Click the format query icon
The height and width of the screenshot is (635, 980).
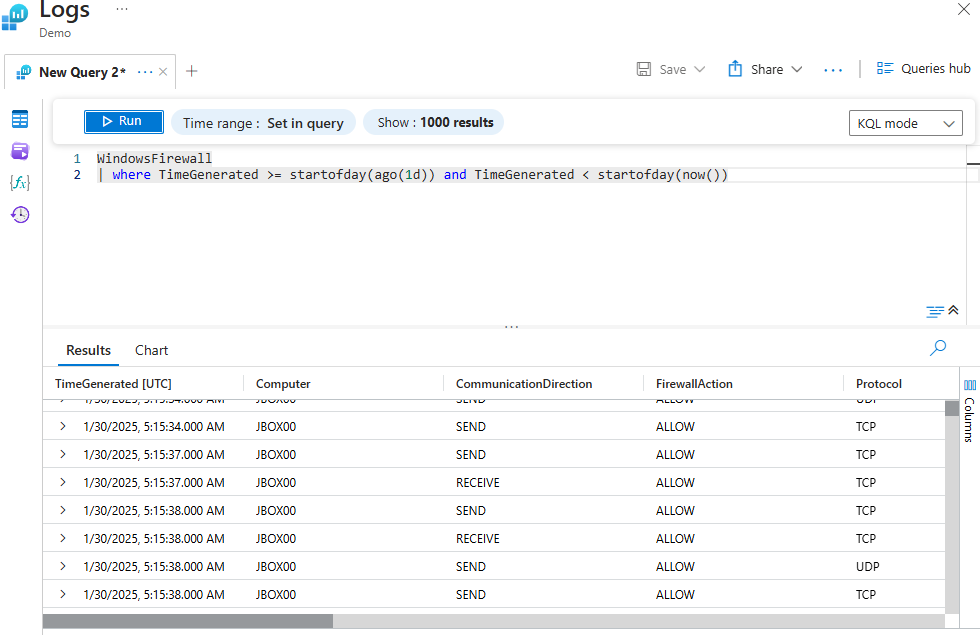coord(935,311)
